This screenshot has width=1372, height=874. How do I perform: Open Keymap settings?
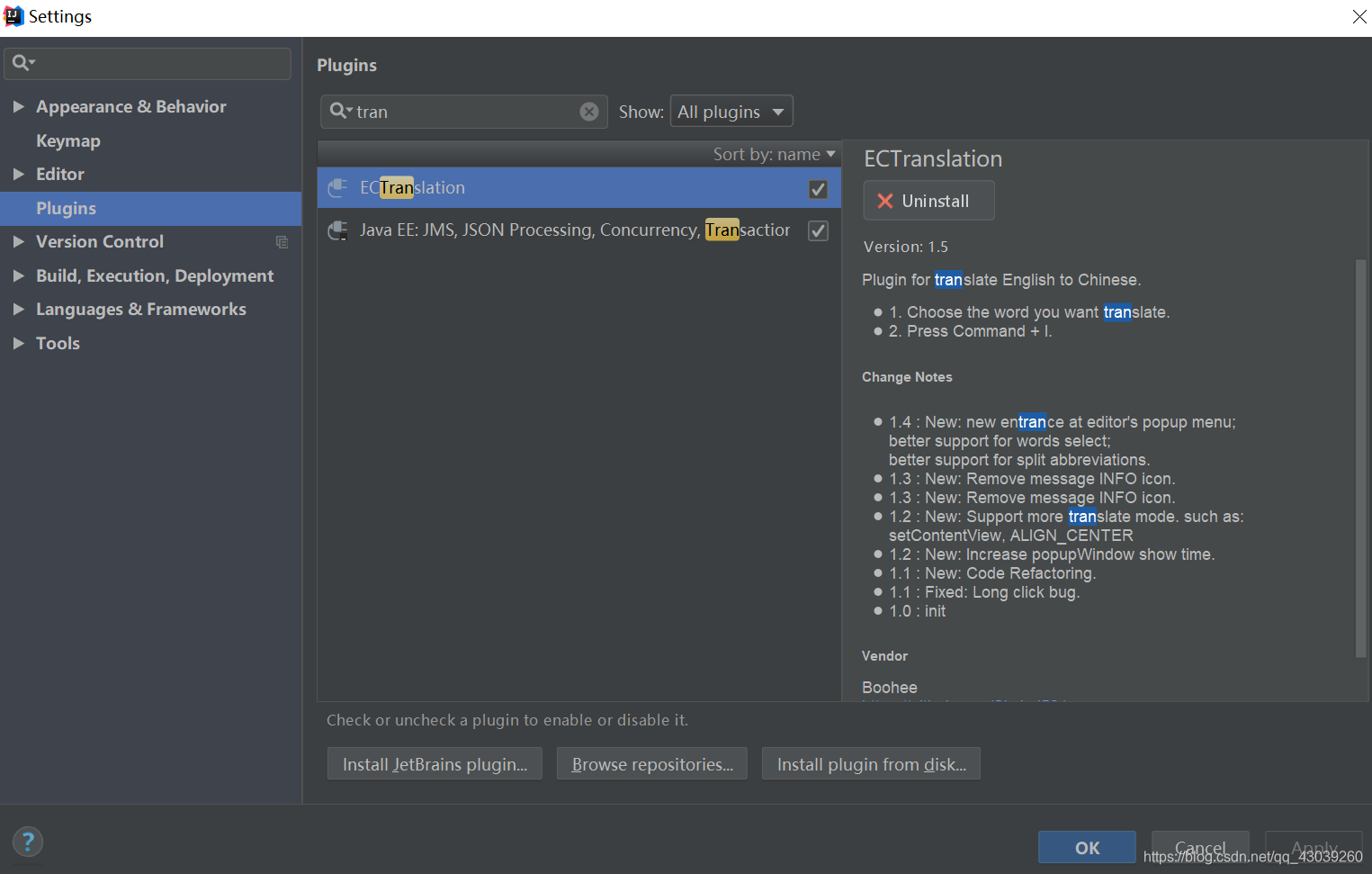[68, 140]
